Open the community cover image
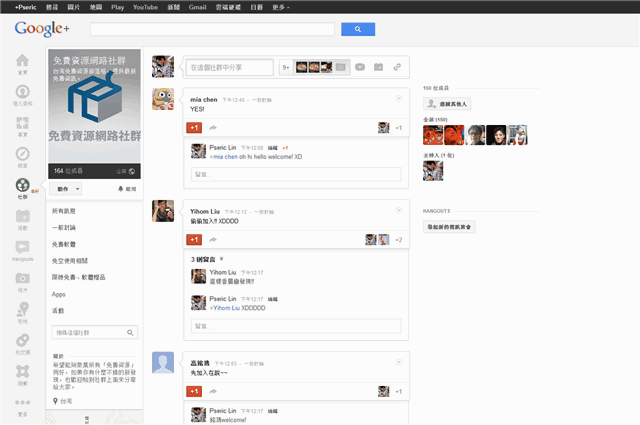This screenshot has height=425, width=640. (94, 106)
